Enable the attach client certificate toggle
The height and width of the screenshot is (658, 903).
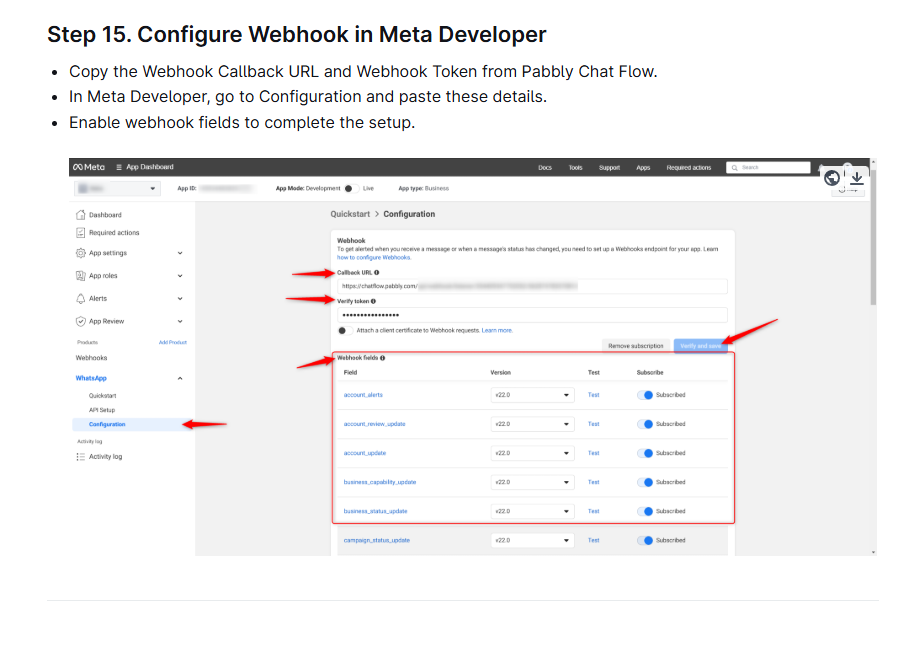click(345, 330)
